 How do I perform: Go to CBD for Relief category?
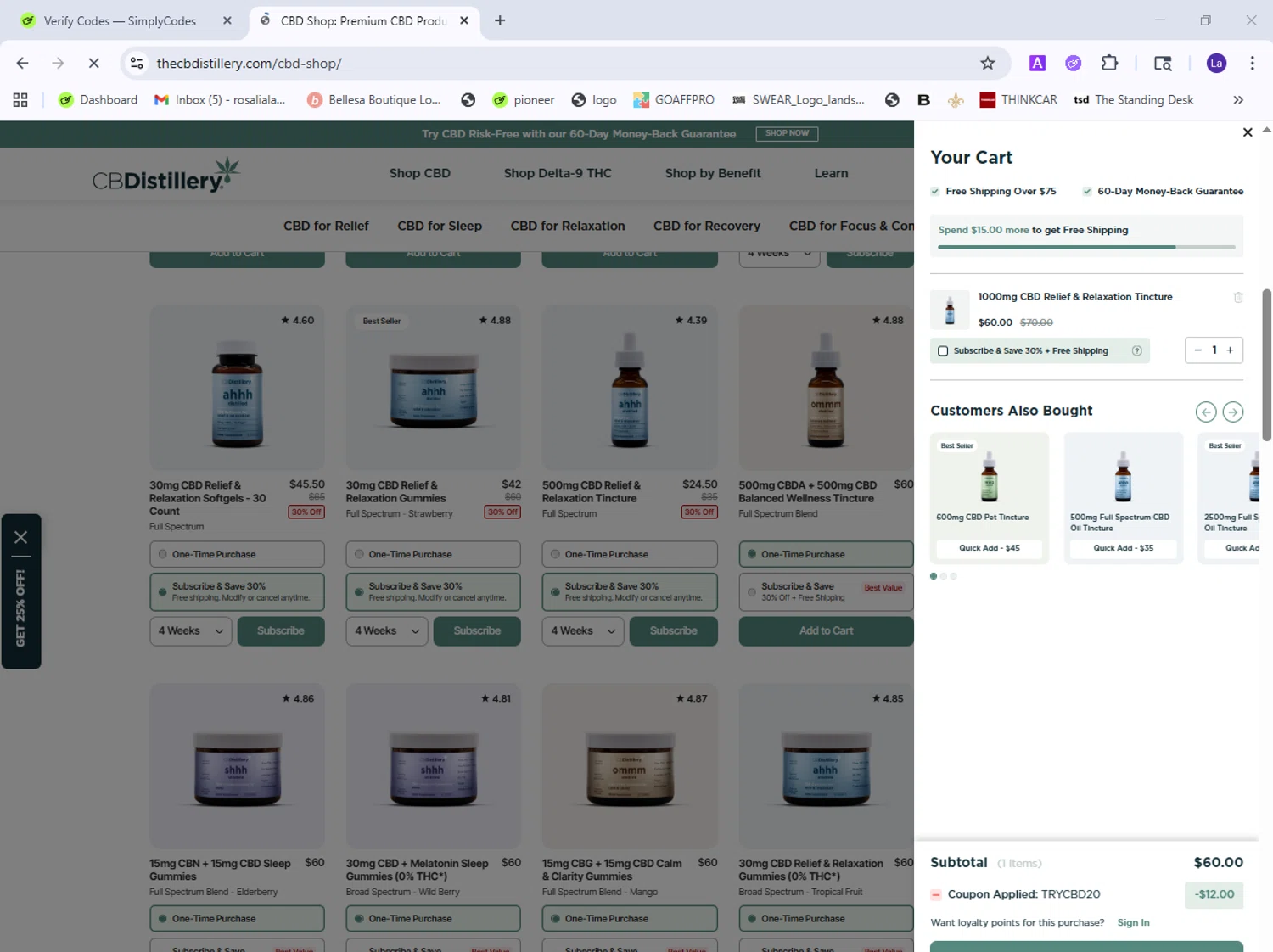pyautogui.click(x=326, y=227)
